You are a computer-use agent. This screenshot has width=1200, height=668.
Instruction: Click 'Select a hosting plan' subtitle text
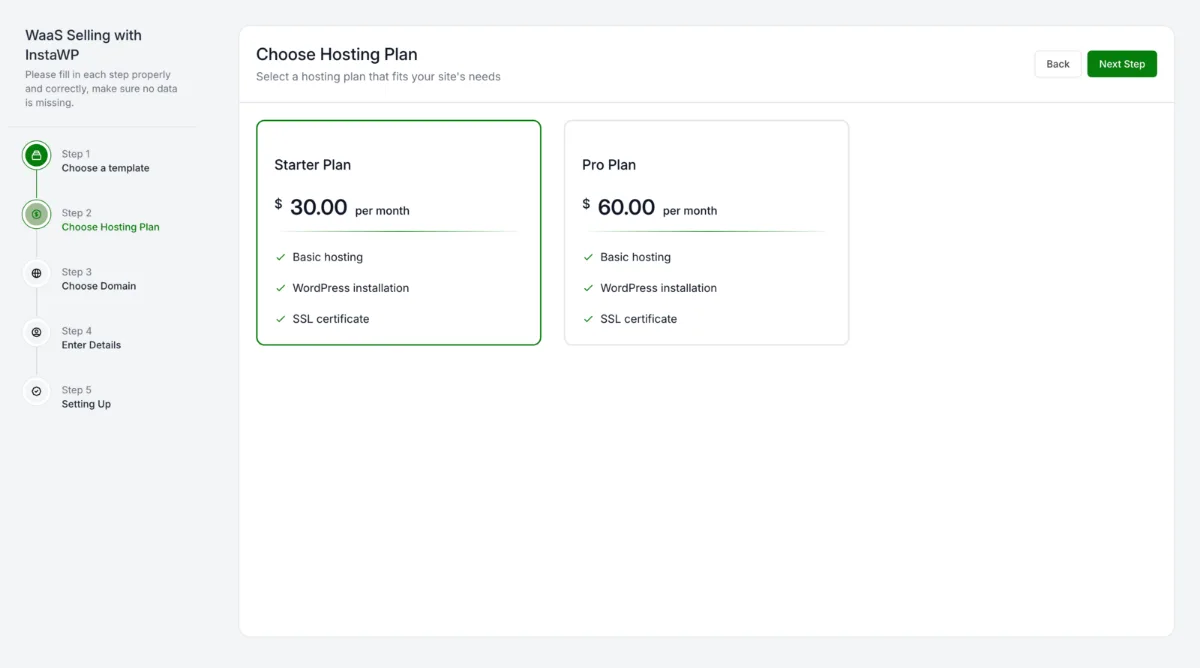pos(378,77)
